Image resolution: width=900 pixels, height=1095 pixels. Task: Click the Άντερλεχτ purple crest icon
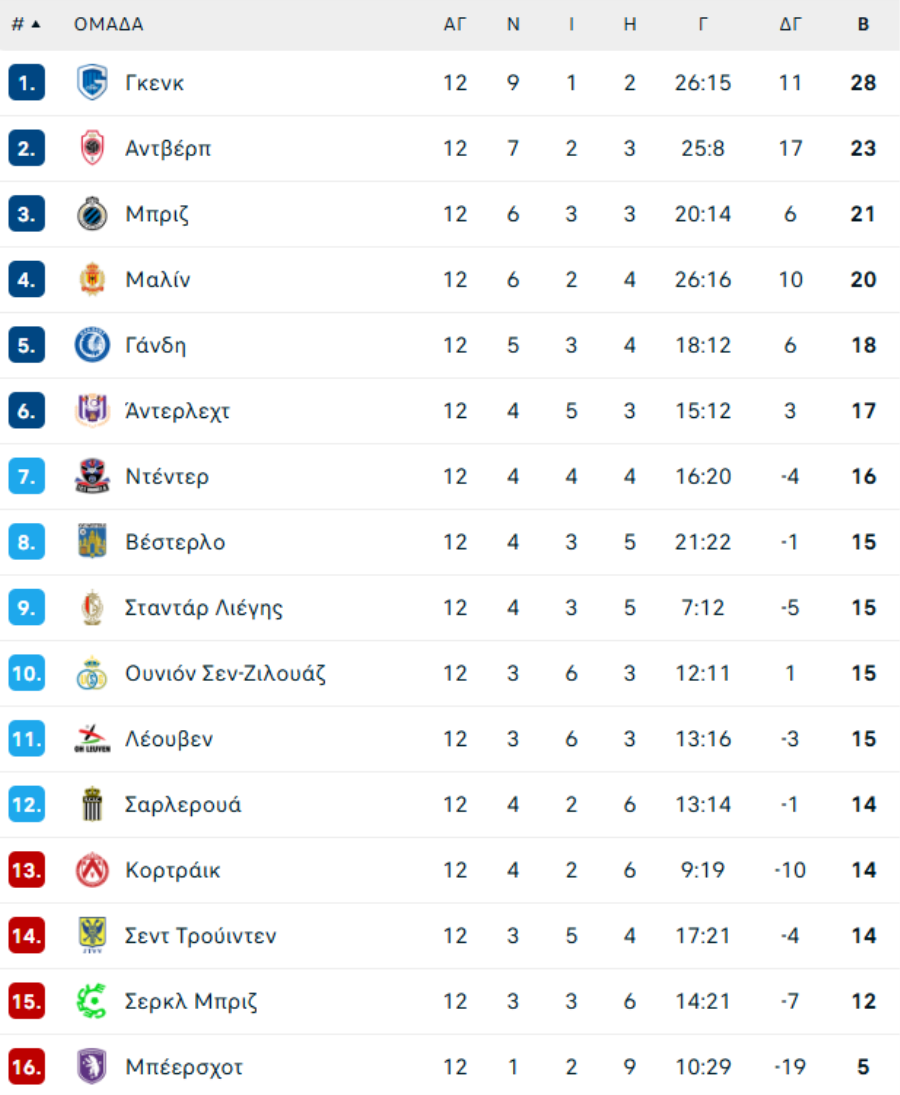[91, 411]
